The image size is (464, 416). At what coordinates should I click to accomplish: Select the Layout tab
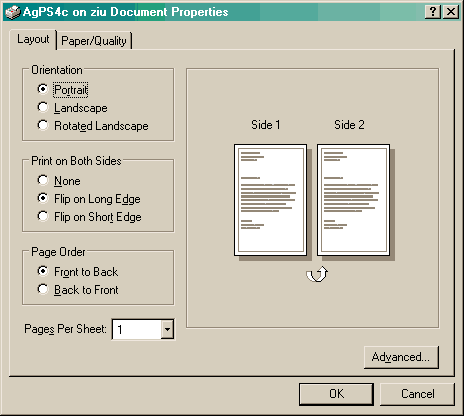(33, 40)
